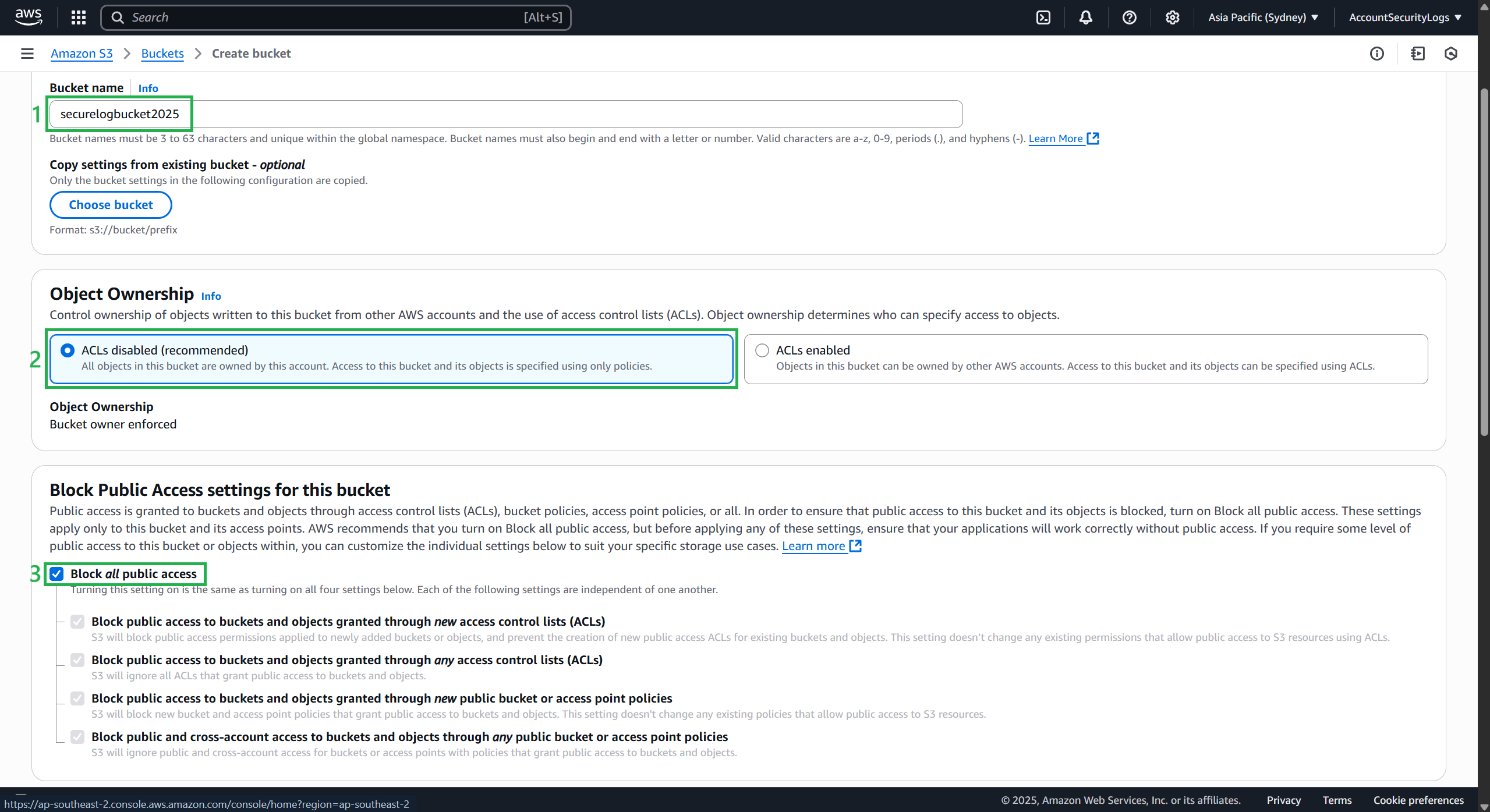Click the AWS logo home icon
The height and width of the screenshot is (812, 1490).
tap(28, 17)
